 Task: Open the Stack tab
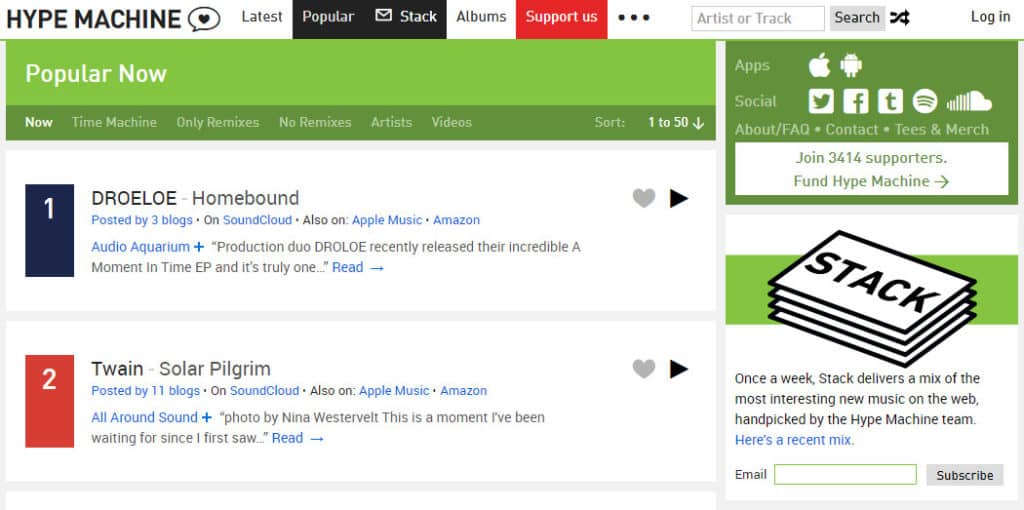coord(406,17)
